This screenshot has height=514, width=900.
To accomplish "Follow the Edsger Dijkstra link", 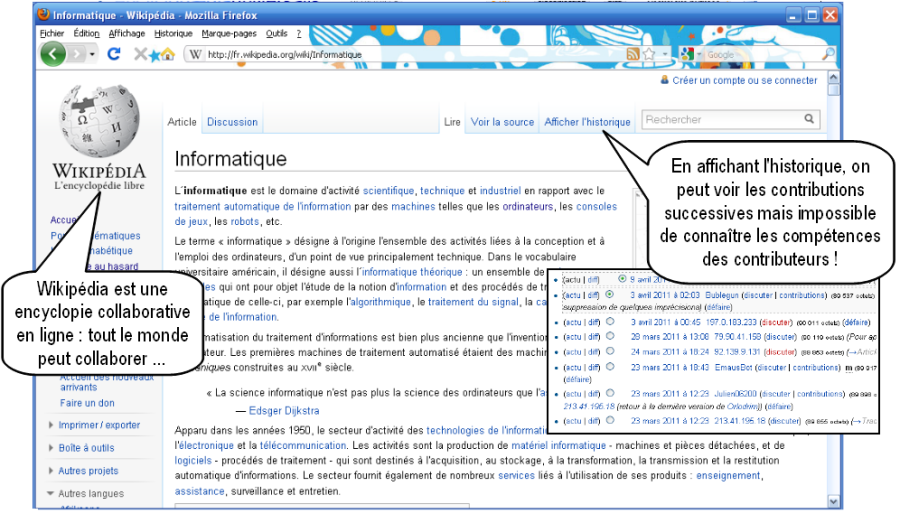I will pyautogui.click(x=284, y=411).
